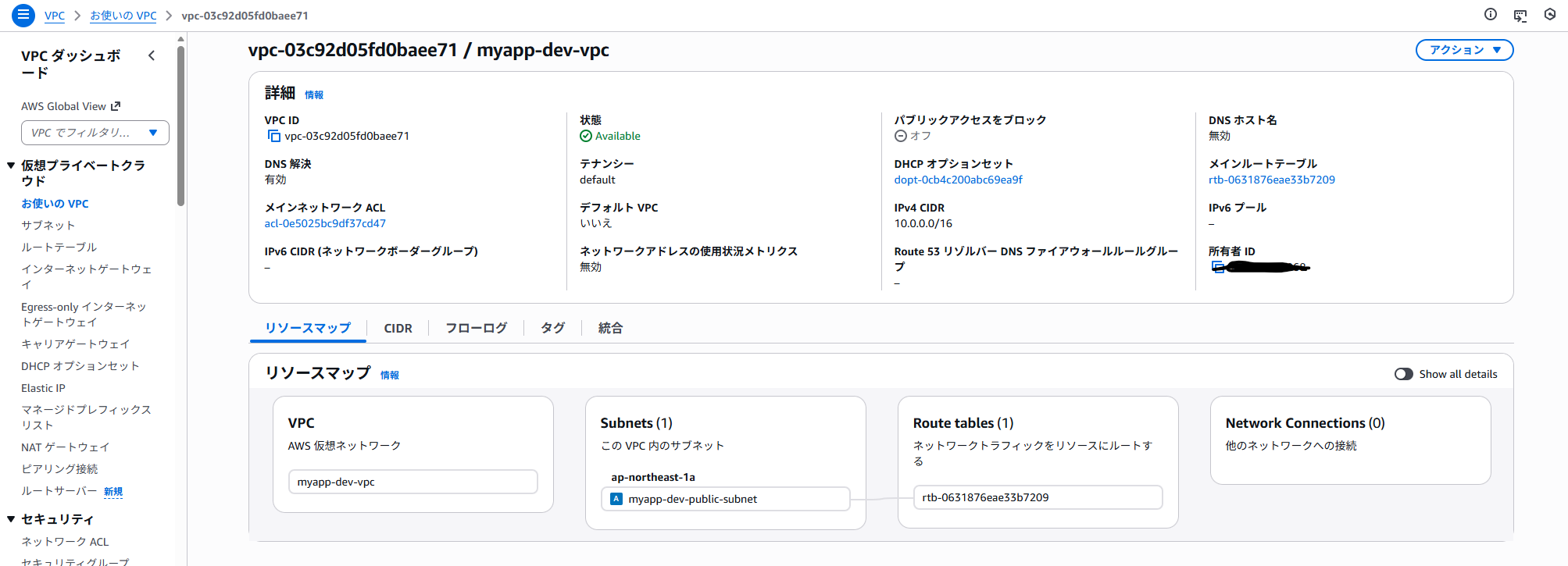The image size is (1568, 566).
Task: Open main route table rtb-0631876eae33b7209 link
Action: coord(1272,180)
